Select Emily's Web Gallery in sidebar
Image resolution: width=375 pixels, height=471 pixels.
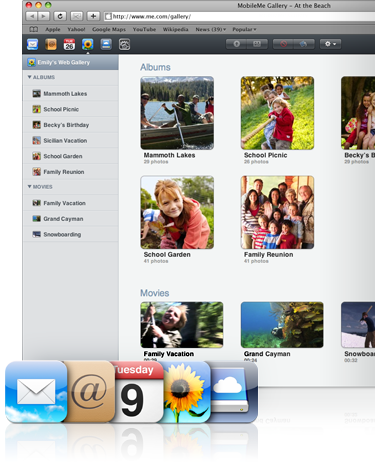[x=70, y=62]
